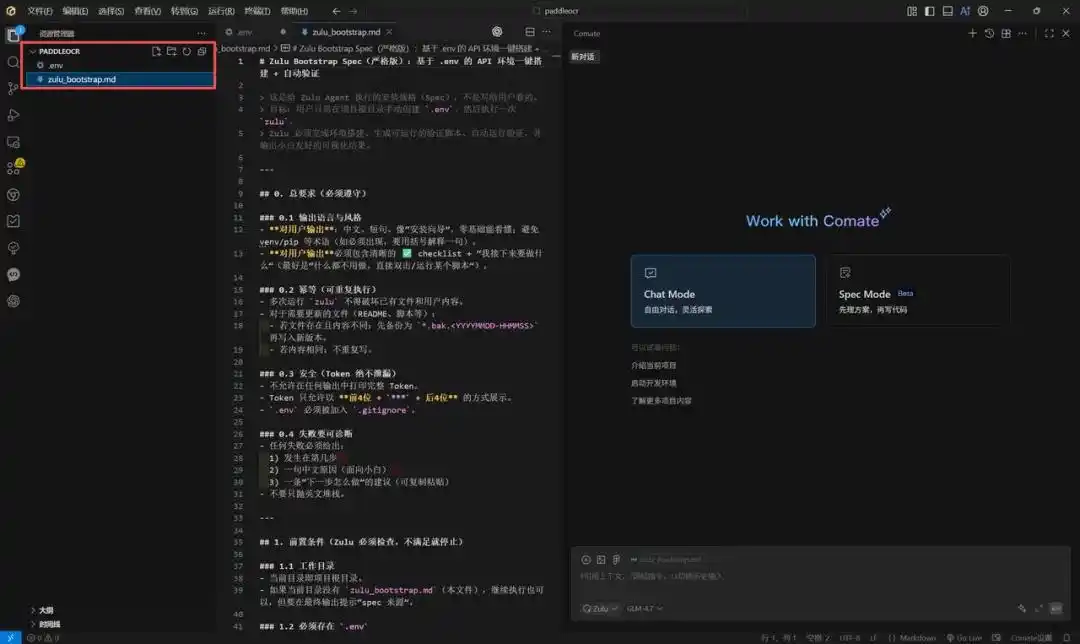
Task: Open the Search view in activity bar
Action: pos(13,63)
